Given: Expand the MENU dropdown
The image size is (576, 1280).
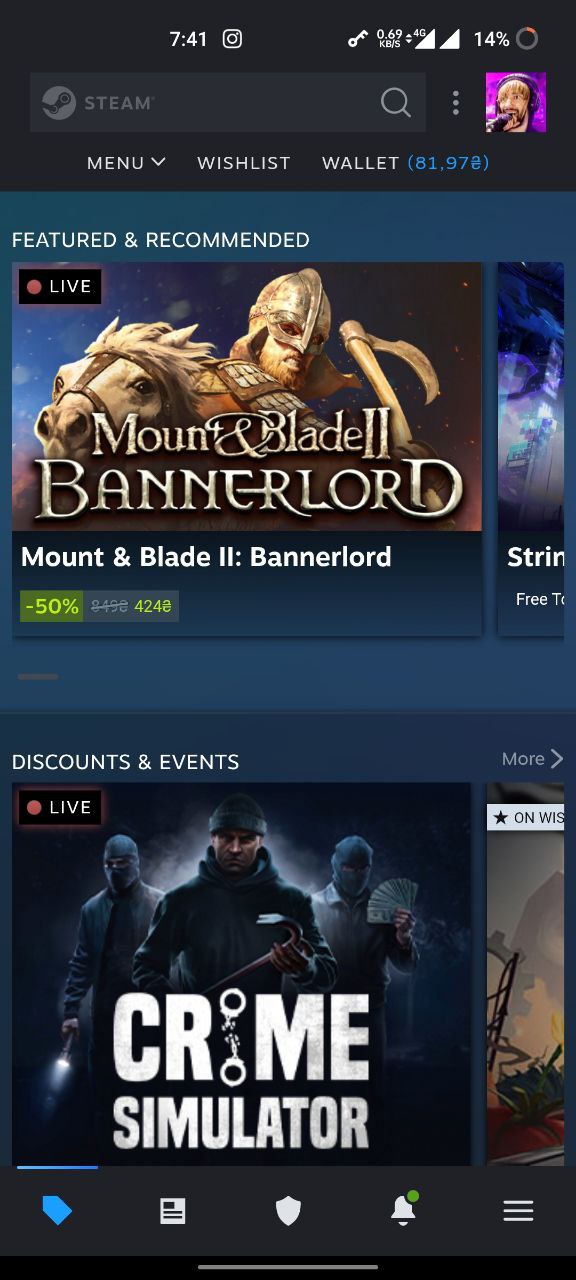Looking at the screenshot, I should pos(126,162).
